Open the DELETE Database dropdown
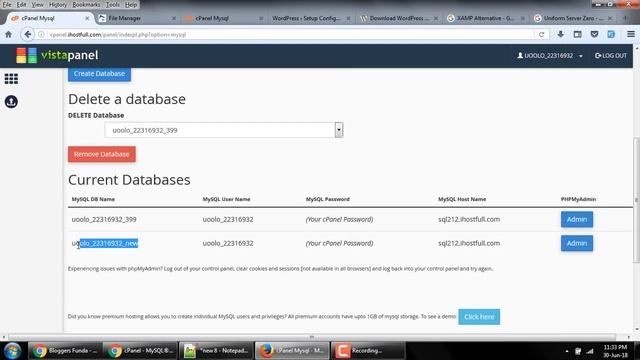 point(224,130)
